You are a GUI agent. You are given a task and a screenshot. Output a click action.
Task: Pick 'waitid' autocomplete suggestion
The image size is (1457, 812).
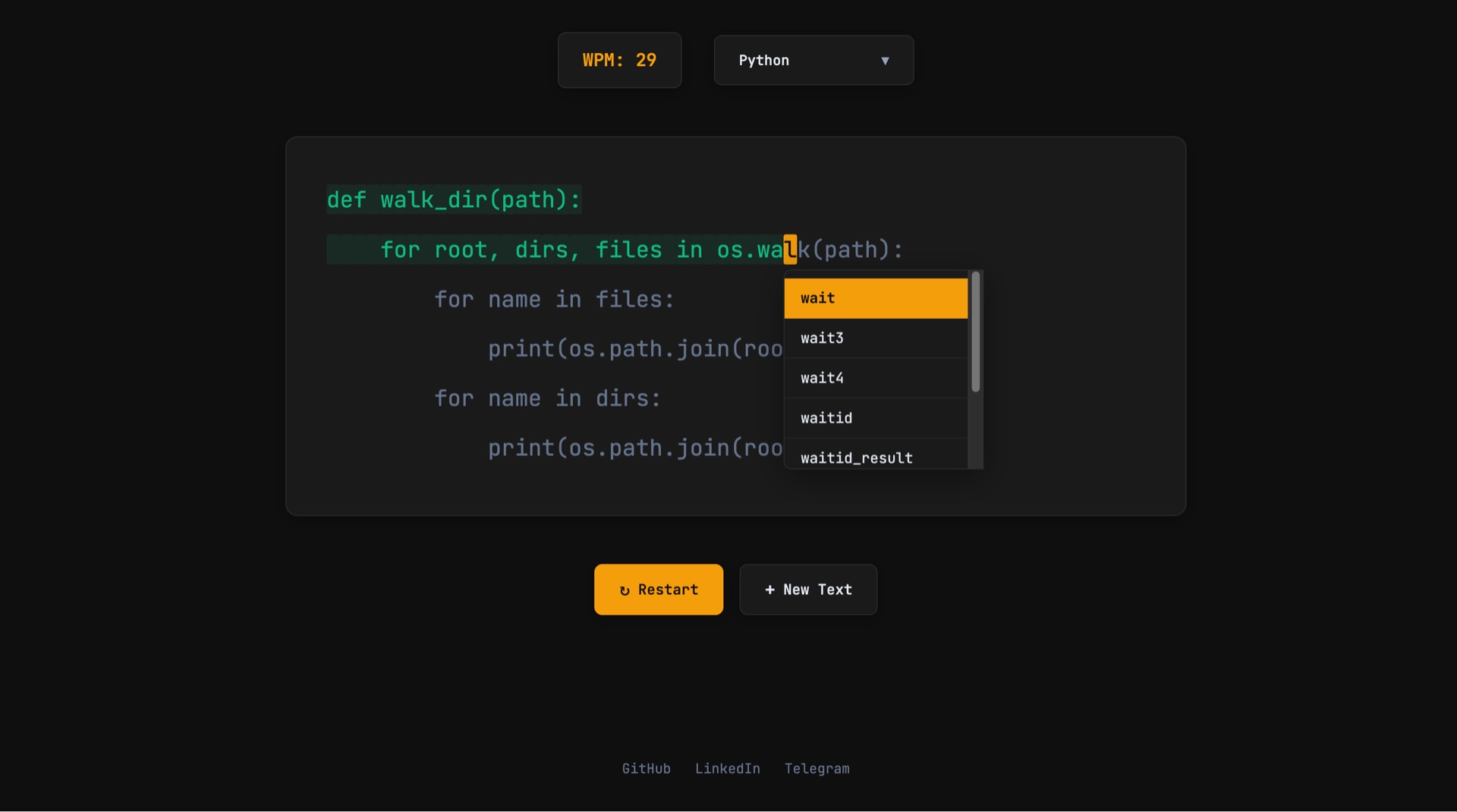point(876,418)
